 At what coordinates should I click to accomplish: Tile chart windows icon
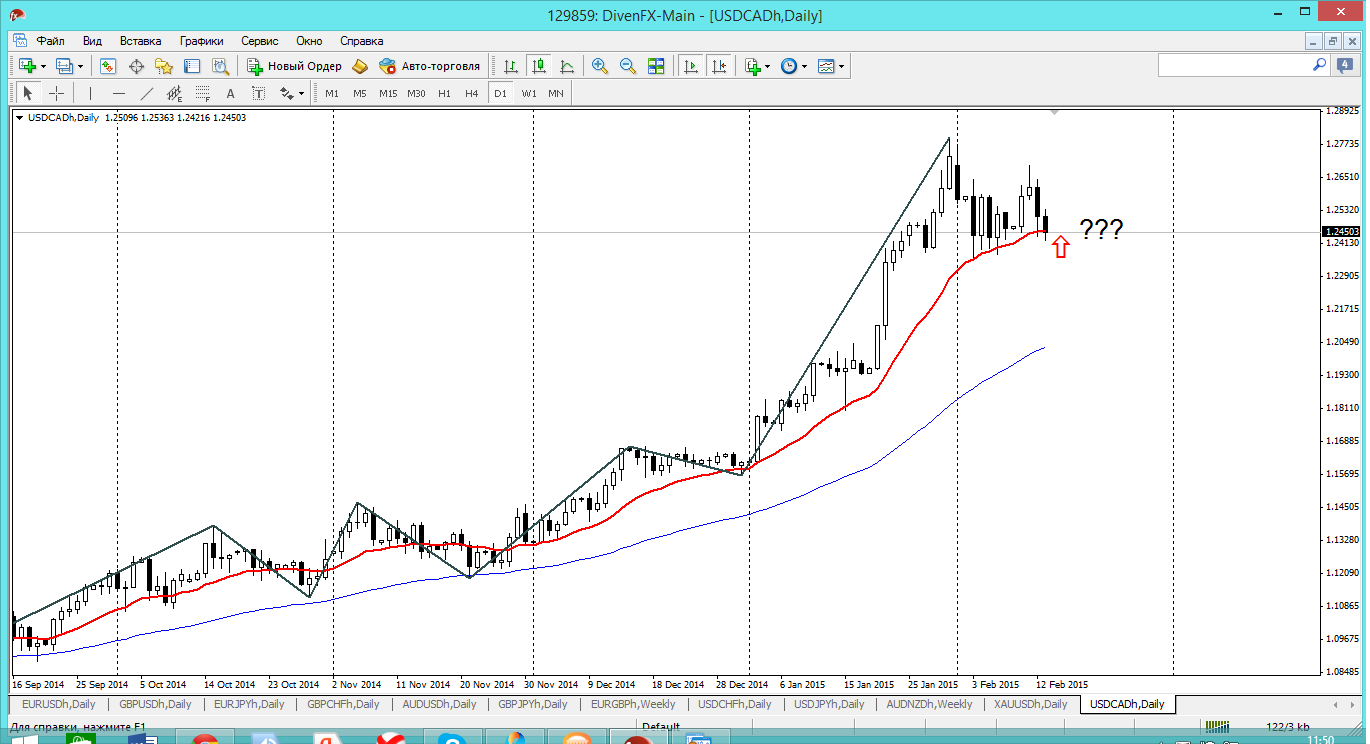pyautogui.click(x=656, y=66)
